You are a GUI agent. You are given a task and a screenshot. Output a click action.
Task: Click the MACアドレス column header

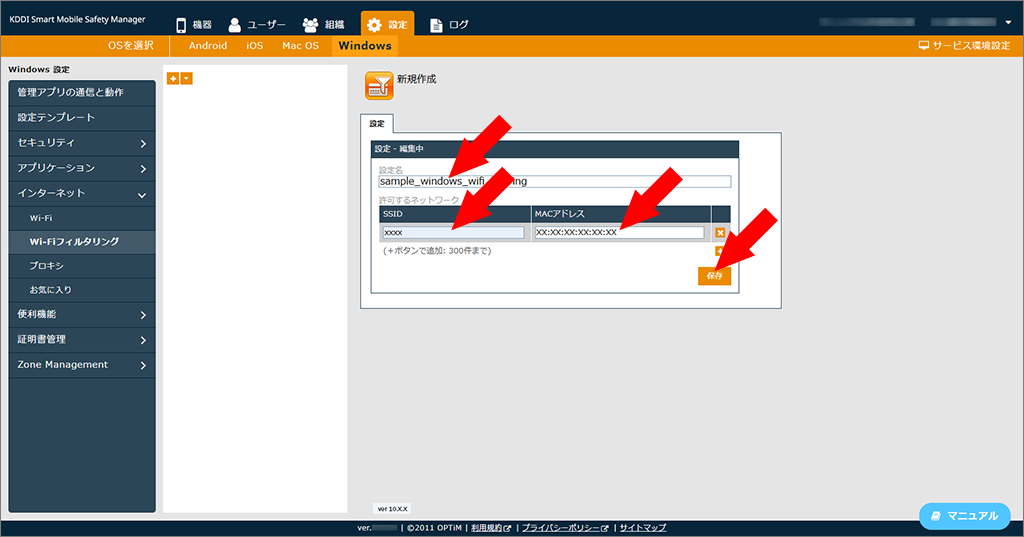tap(621, 214)
